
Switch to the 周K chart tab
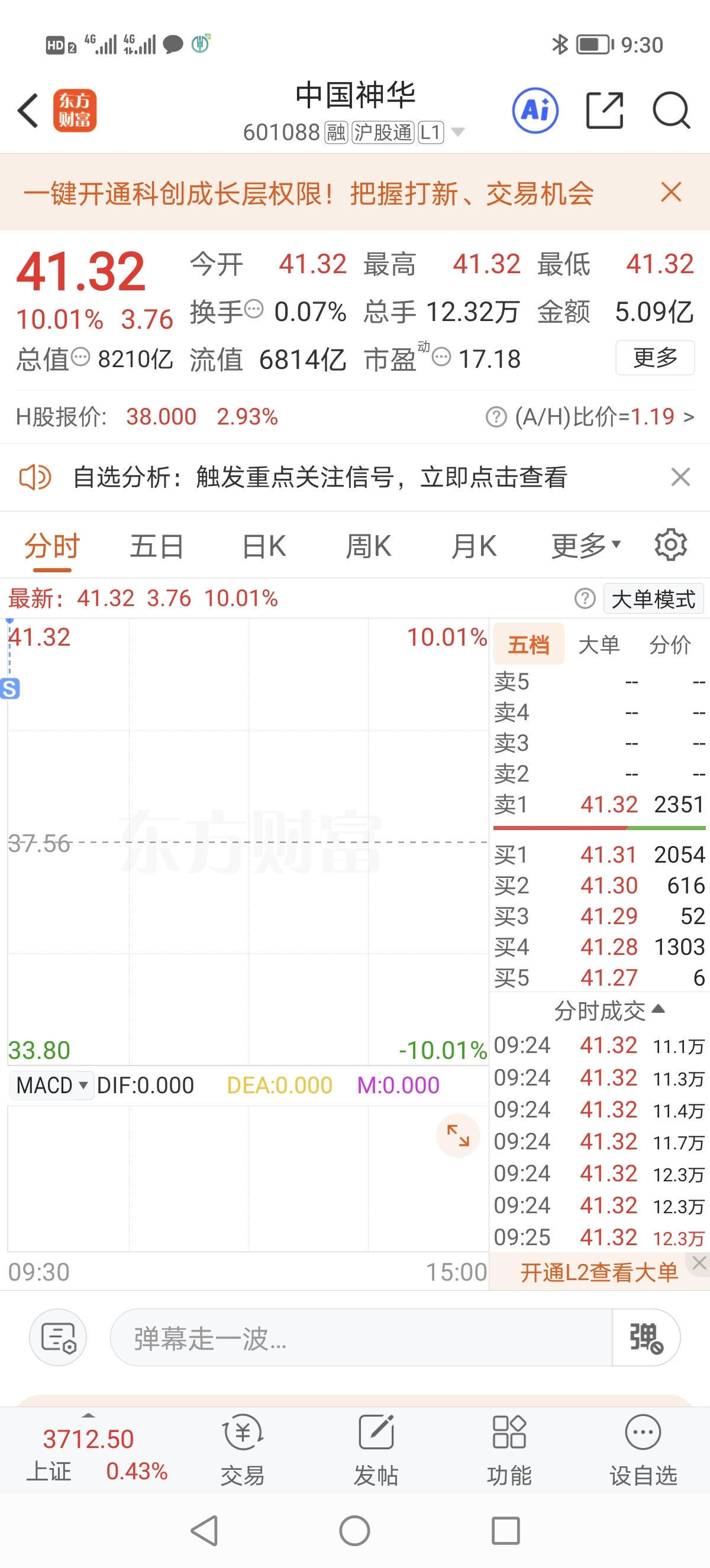369,546
